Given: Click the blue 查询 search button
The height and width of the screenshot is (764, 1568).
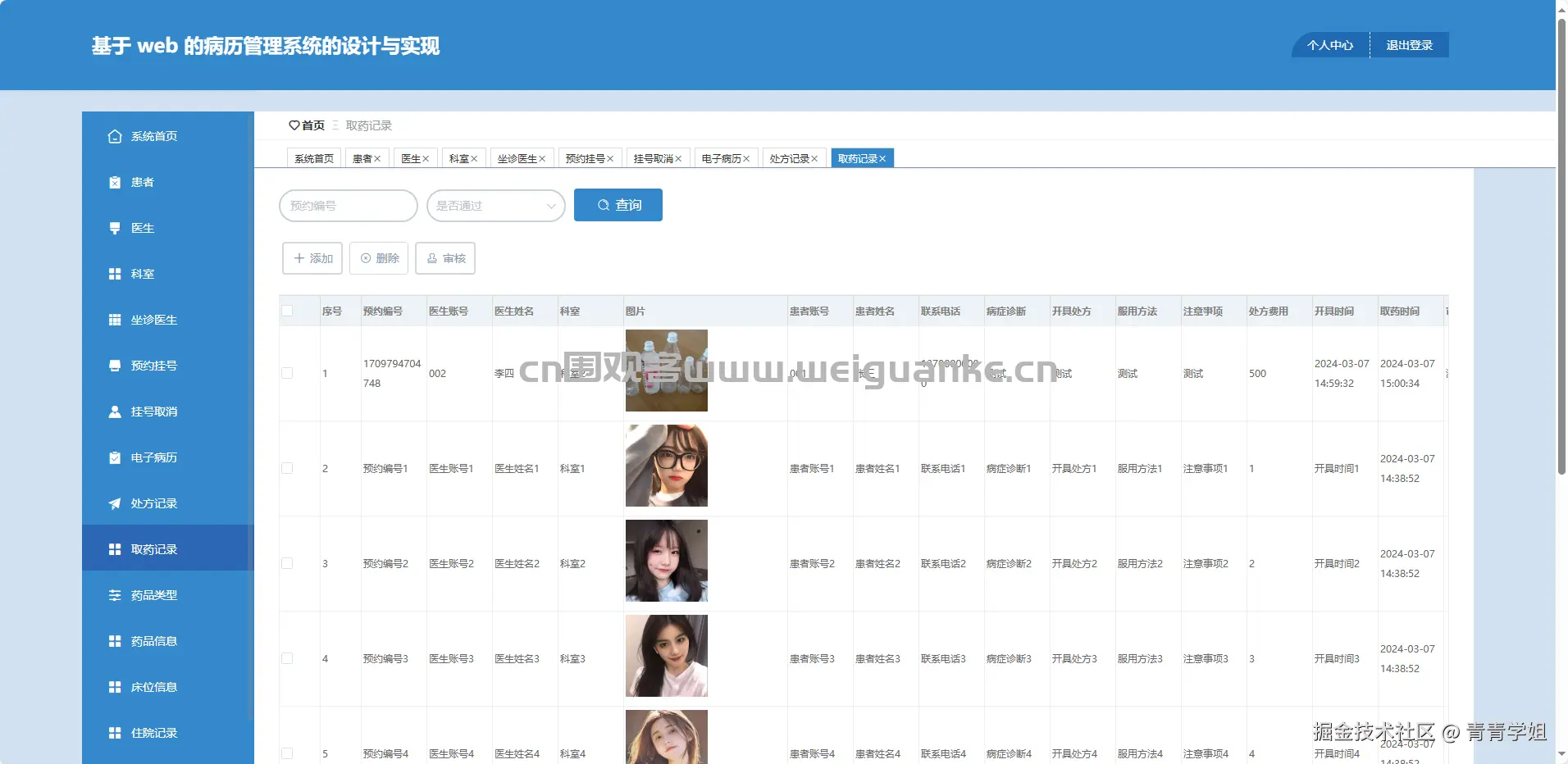Looking at the screenshot, I should [618, 205].
